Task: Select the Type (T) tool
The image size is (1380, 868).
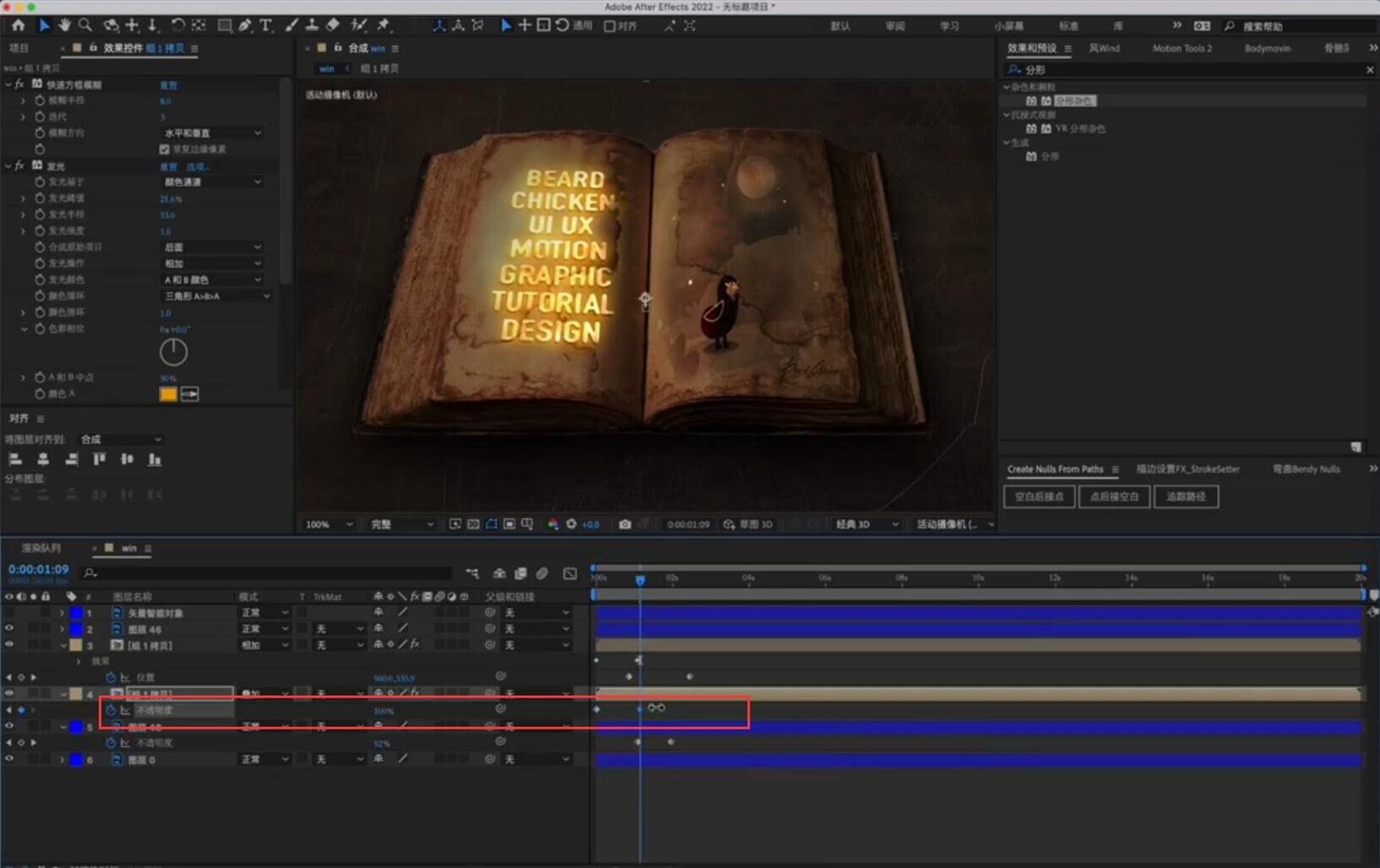Action: (266, 25)
